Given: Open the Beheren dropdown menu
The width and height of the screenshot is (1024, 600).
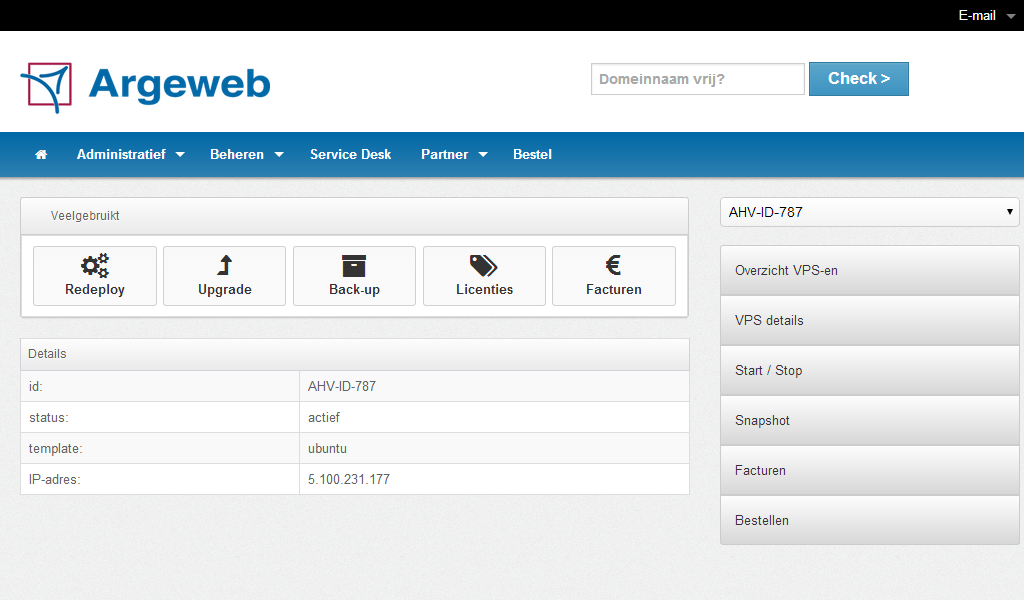Looking at the screenshot, I should tap(246, 155).
